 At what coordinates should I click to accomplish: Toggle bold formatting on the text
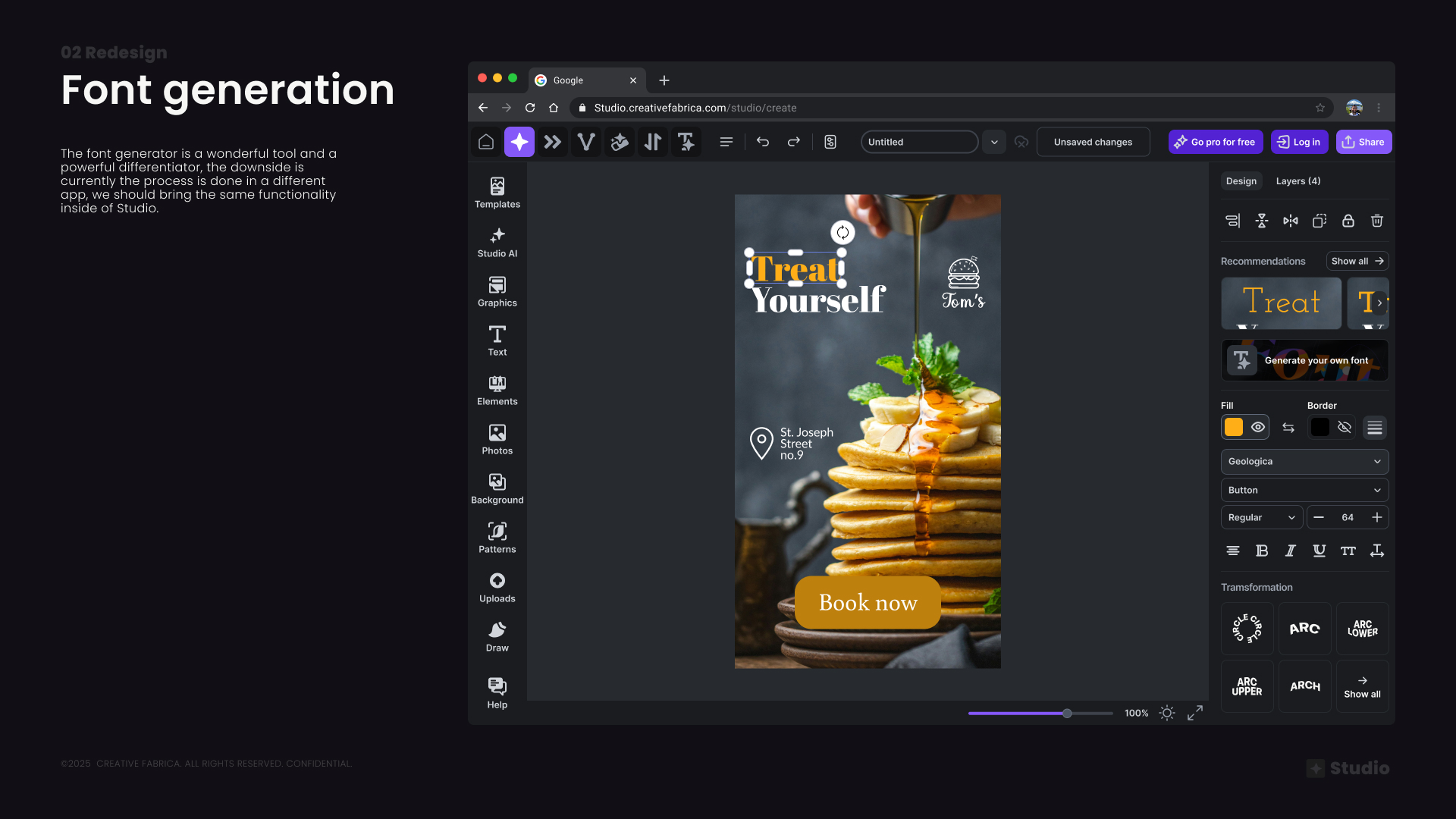tap(1262, 551)
